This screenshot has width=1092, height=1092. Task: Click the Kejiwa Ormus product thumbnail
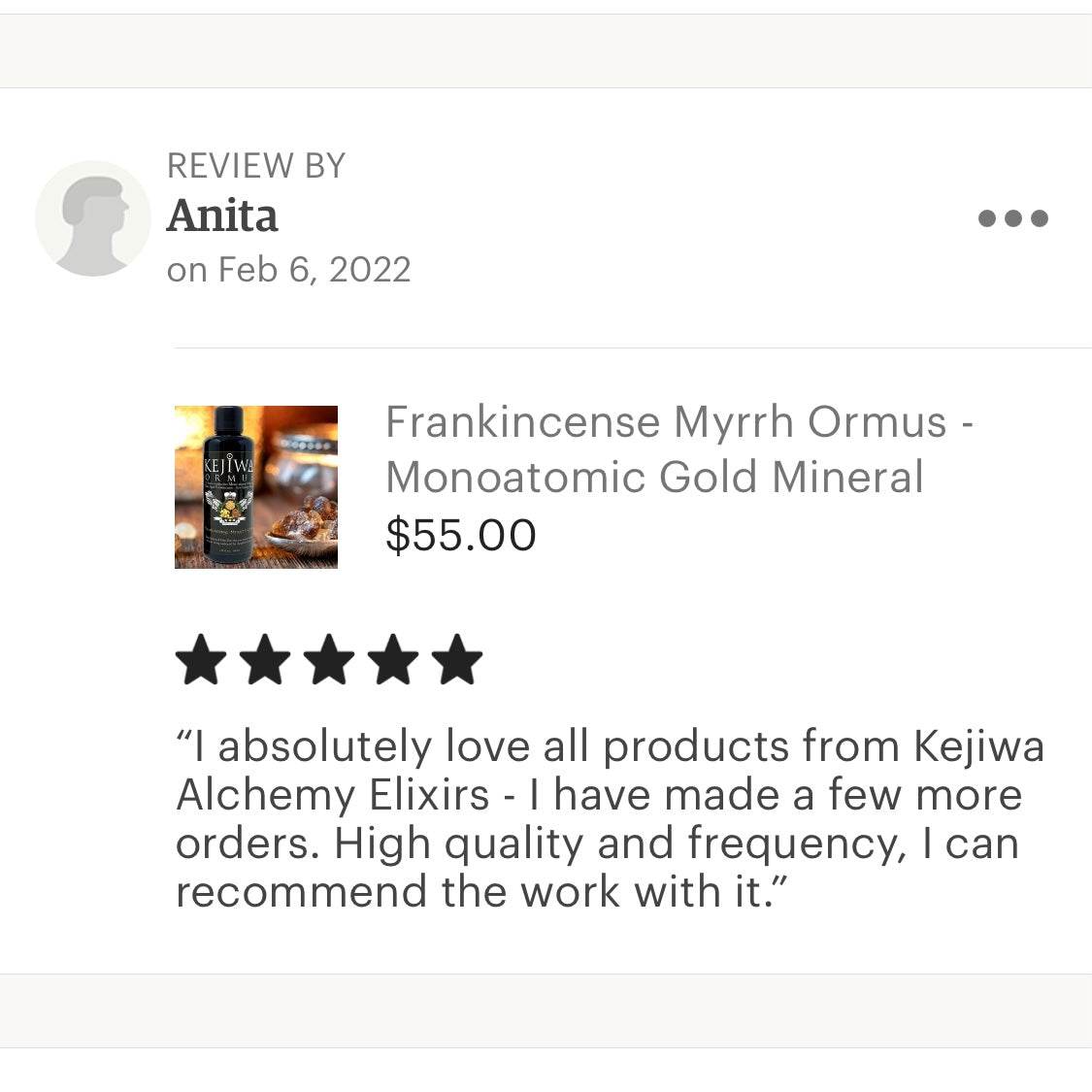255,485
